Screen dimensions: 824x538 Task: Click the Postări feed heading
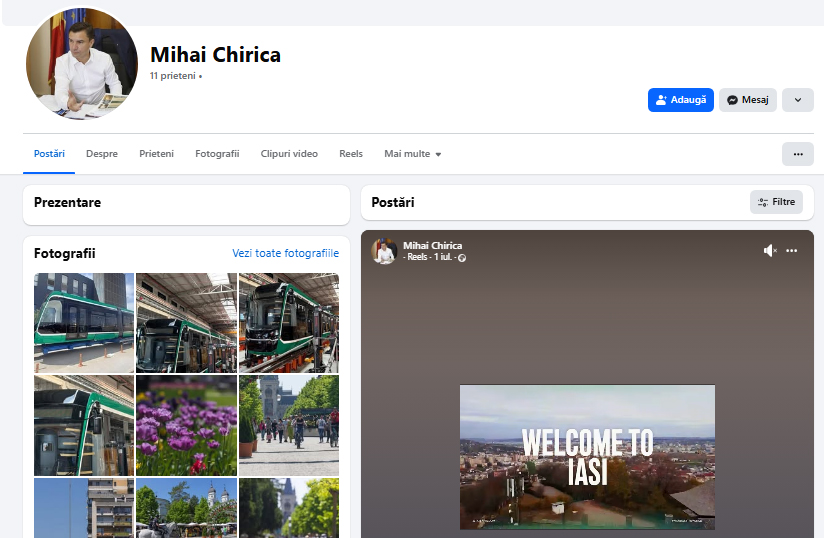tap(393, 202)
